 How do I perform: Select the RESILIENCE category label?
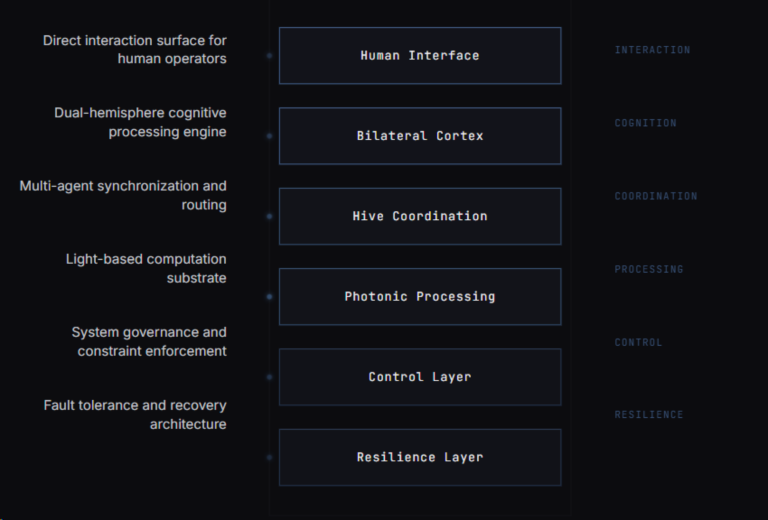coord(648,414)
